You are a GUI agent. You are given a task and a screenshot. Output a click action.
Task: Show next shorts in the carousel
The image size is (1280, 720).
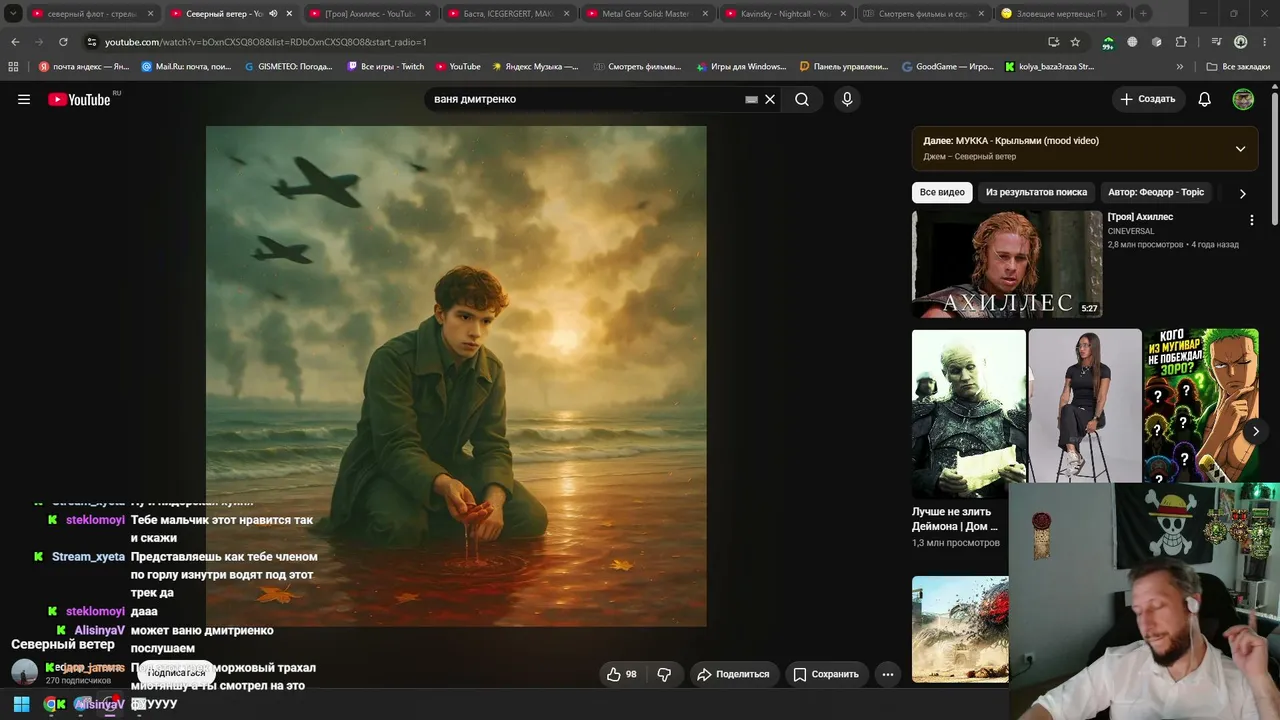[x=1255, y=431]
